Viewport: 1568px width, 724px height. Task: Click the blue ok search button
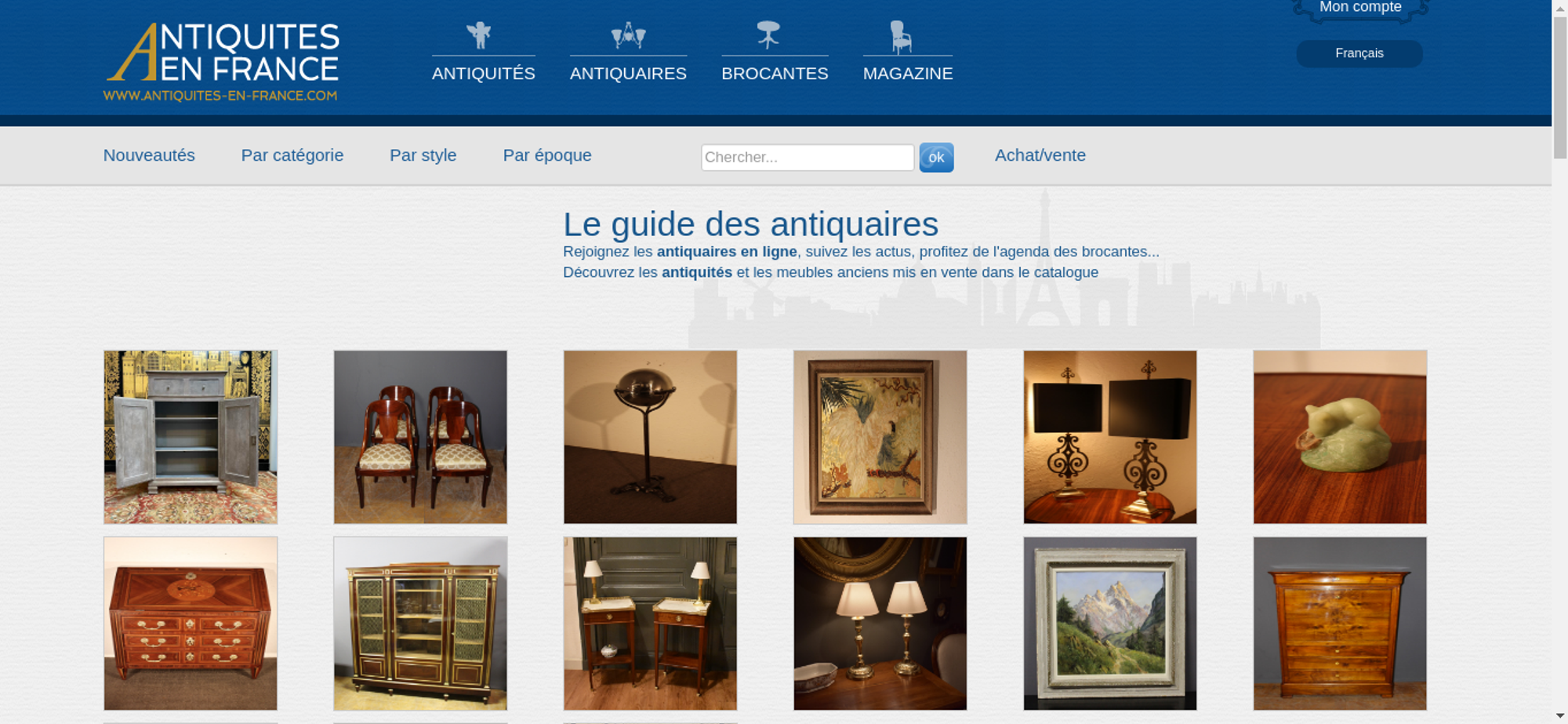(x=936, y=158)
